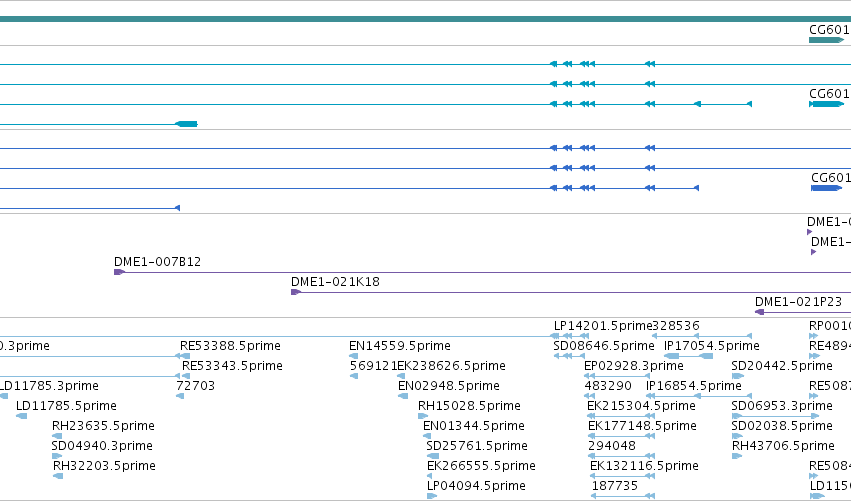Click EN01344.5prime EST label

tap(474, 426)
